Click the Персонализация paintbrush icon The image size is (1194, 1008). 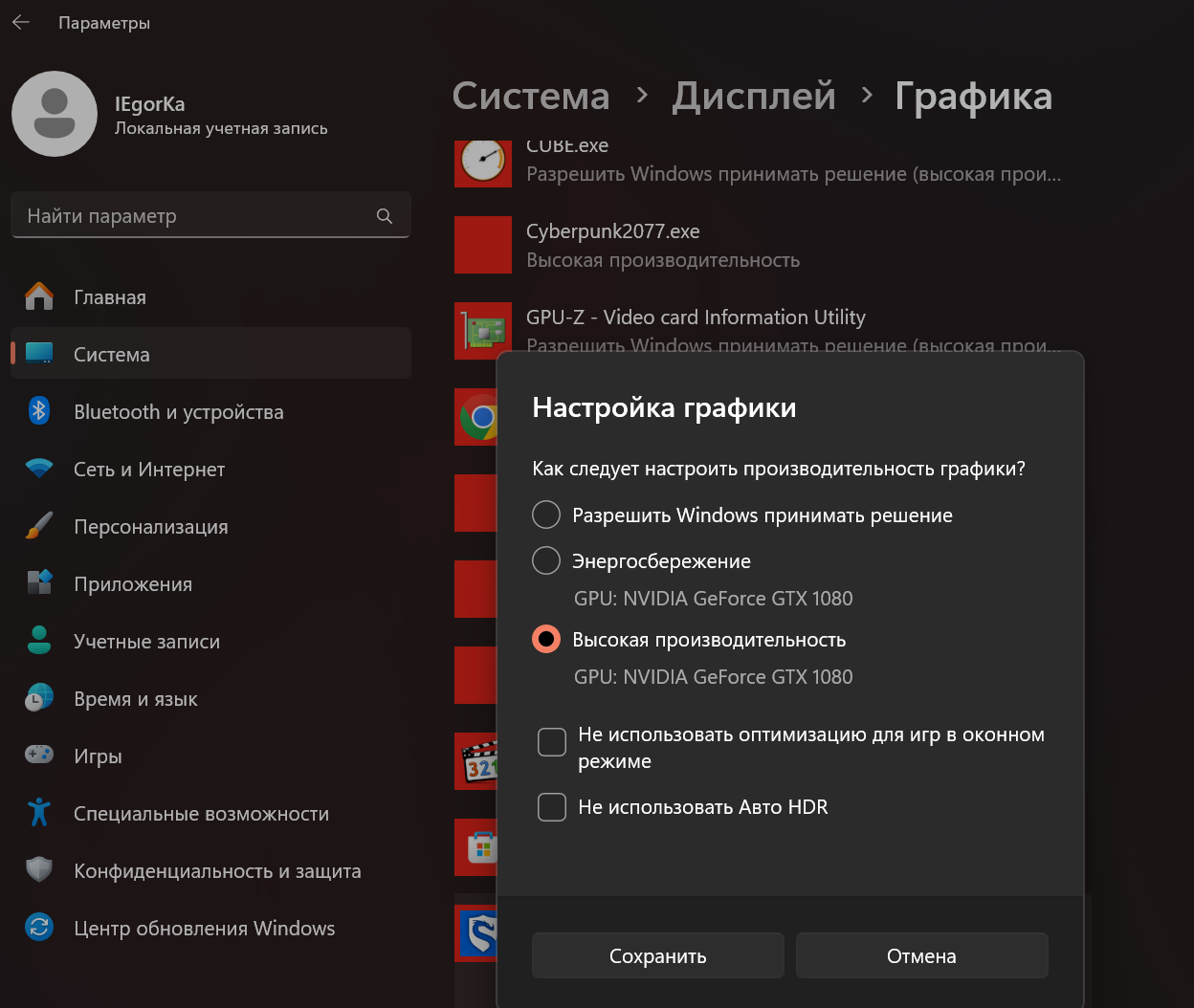(39, 526)
